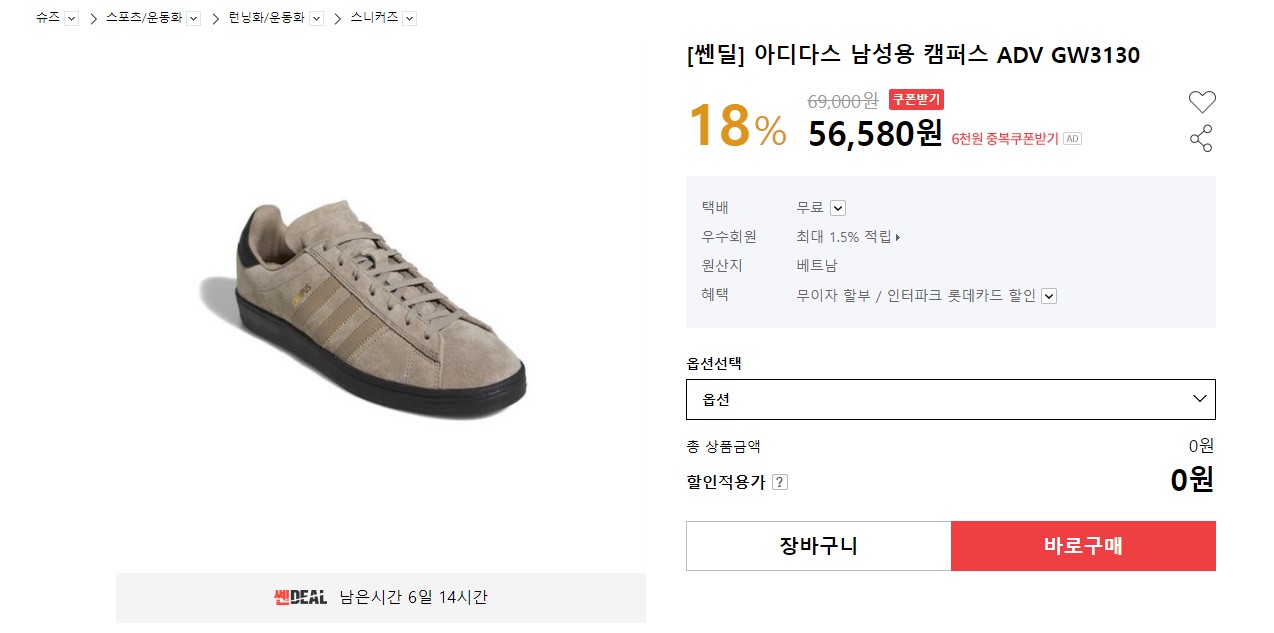Click the share icon

coord(1201,138)
